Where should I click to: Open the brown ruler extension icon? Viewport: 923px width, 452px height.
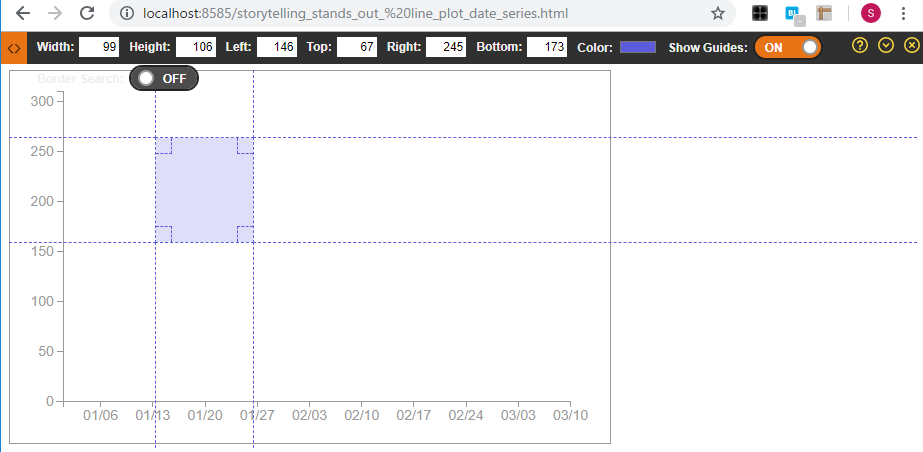coord(824,14)
